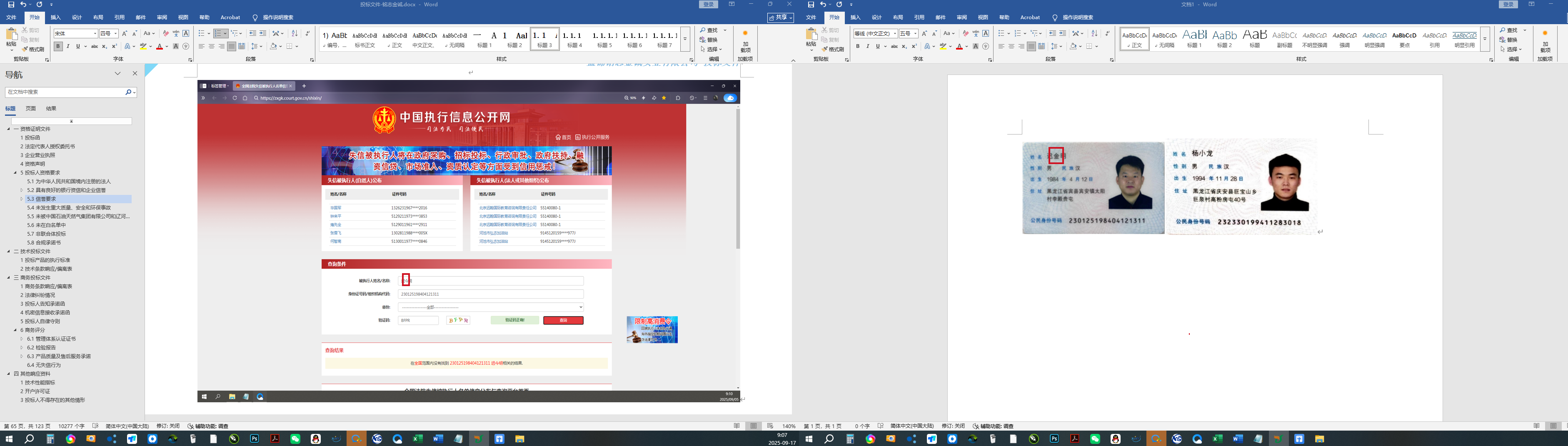
Task: Toggle Bold in right Word window
Action: click(x=858, y=46)
